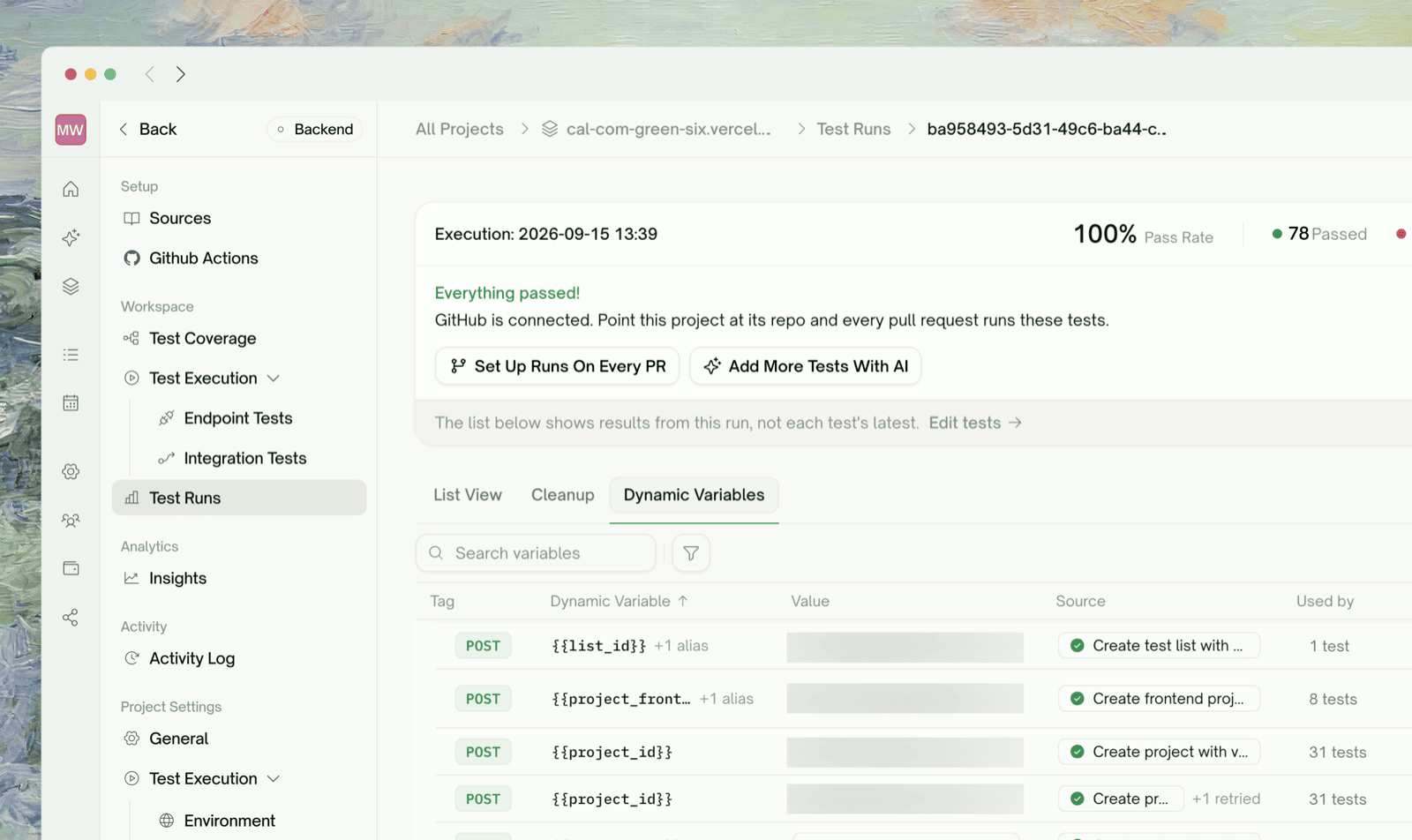Select the Dynamic Variables tab
The width and height of the screenshot is (1412, 840).
(695, 495)
